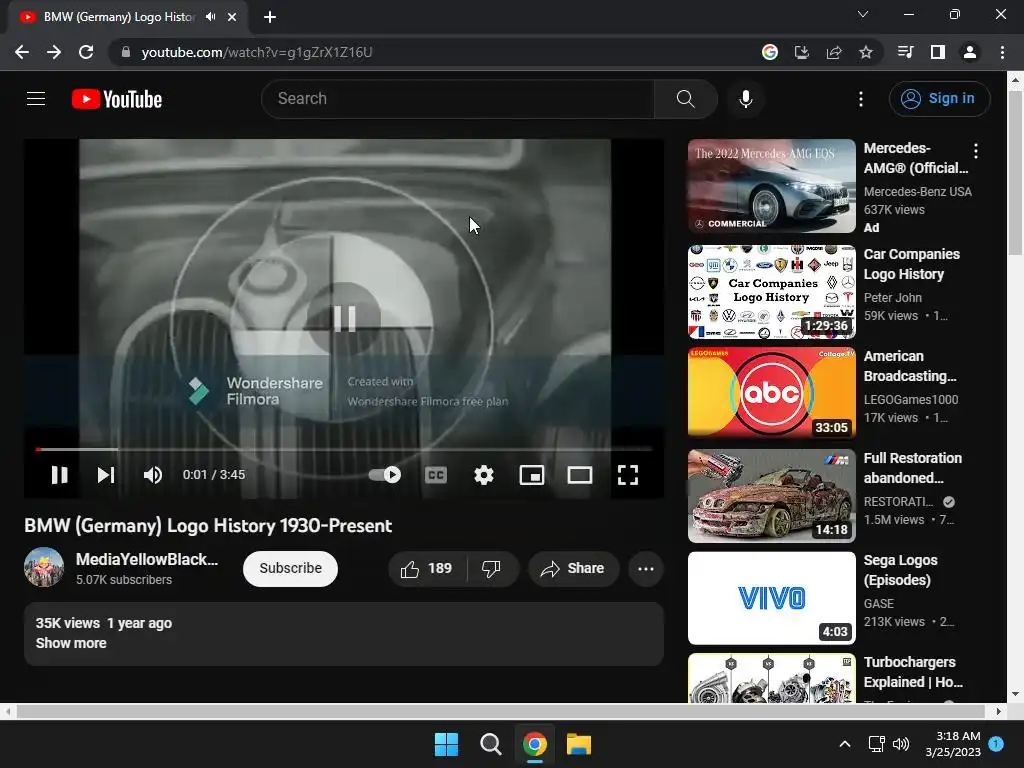Image resolution: width=1024 pixels, height=768 pixels.
Task: Open the clock showing 3:18 AM
Action: [953, 744]
